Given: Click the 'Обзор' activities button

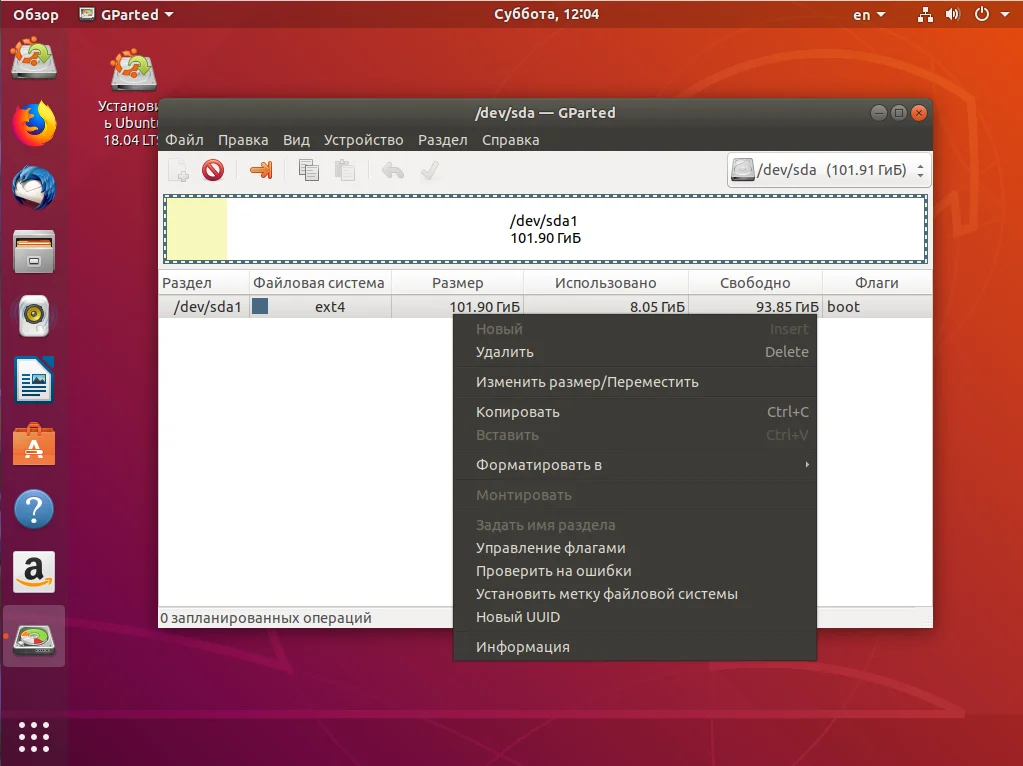Looking at the screenshot, I should tap(35, 15).
